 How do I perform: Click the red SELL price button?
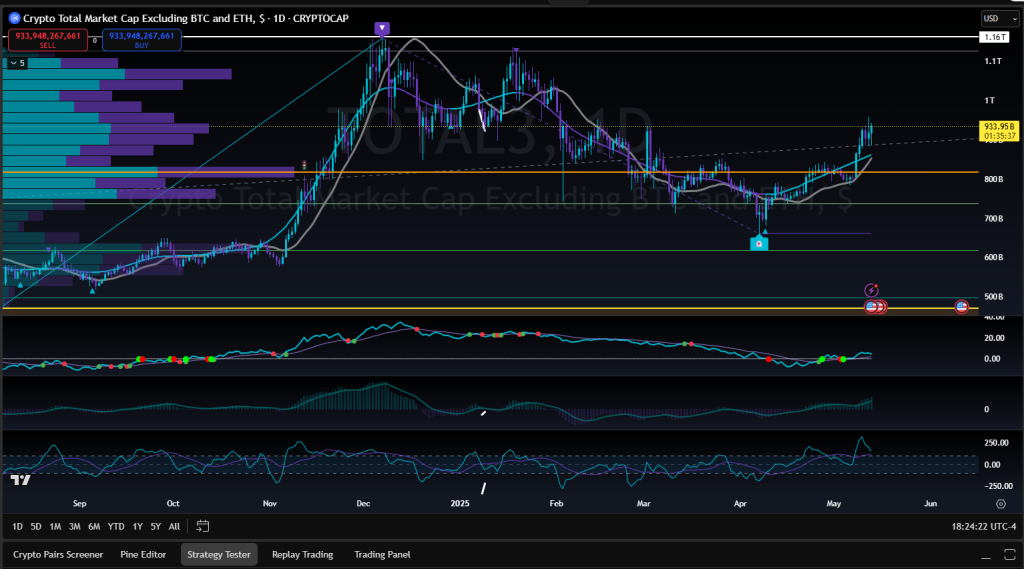point(48,40)
